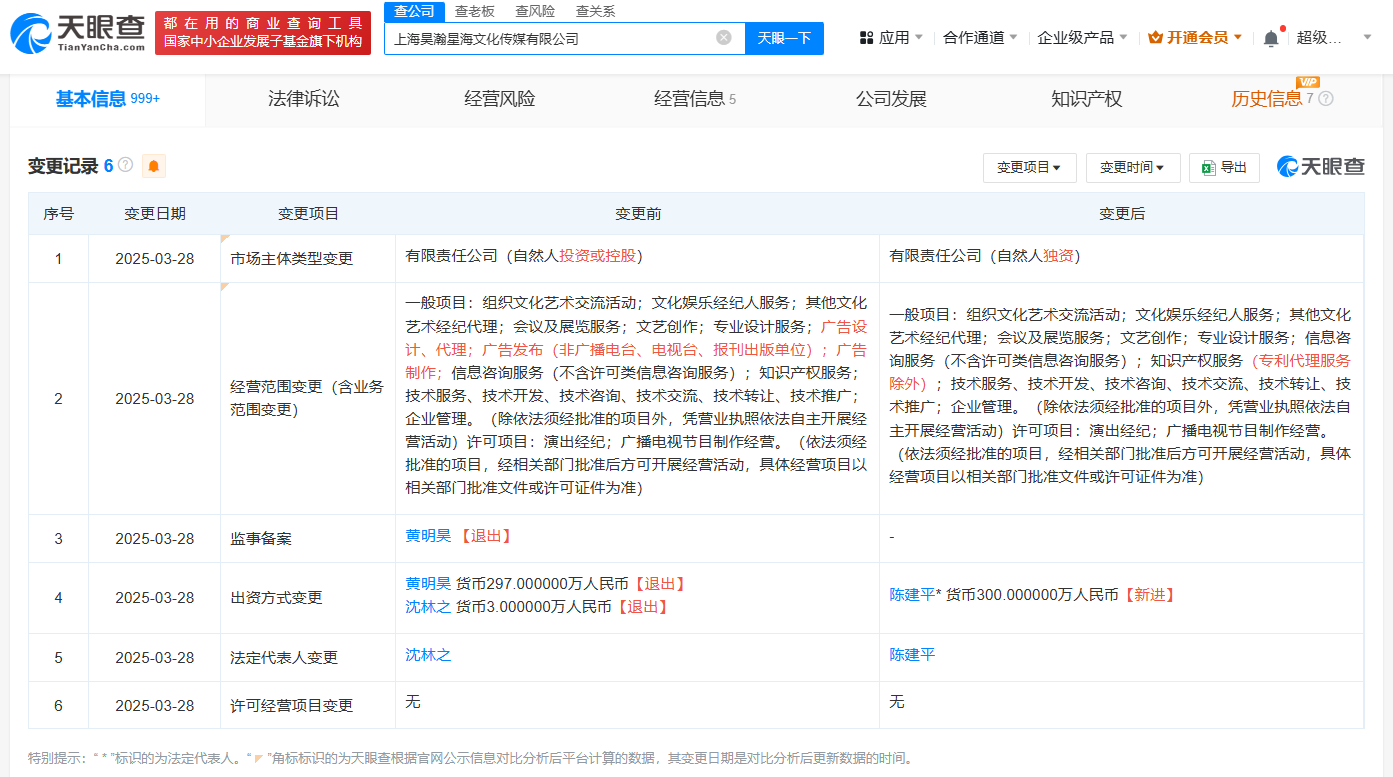Open the 变更时间 filter dropdown
This screenshot has width=1393, height=777.
(1133, 168)
